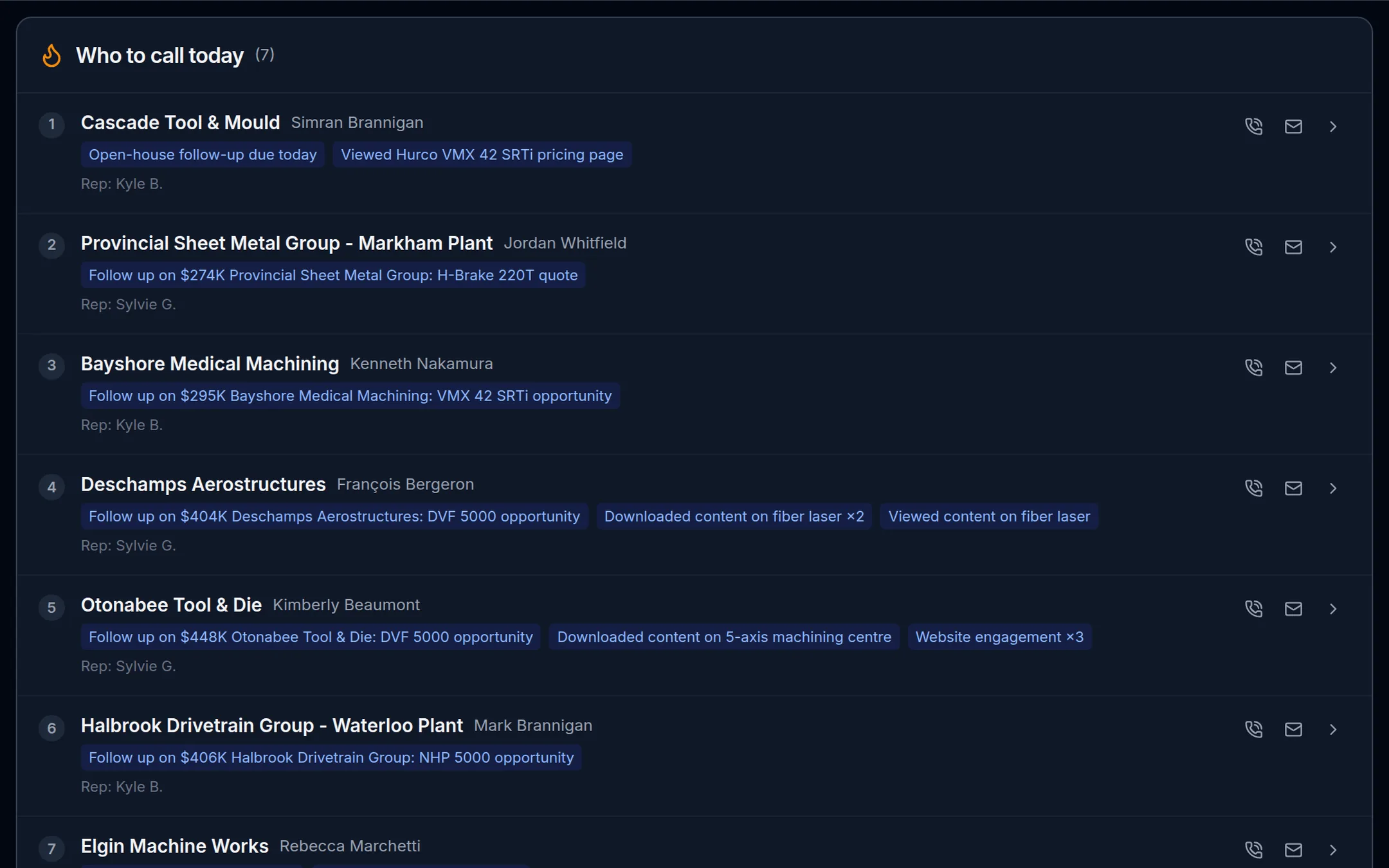Click contact name François Bergeron
The height and width of the screenshot is (868, 1389).
coord(405,484)
